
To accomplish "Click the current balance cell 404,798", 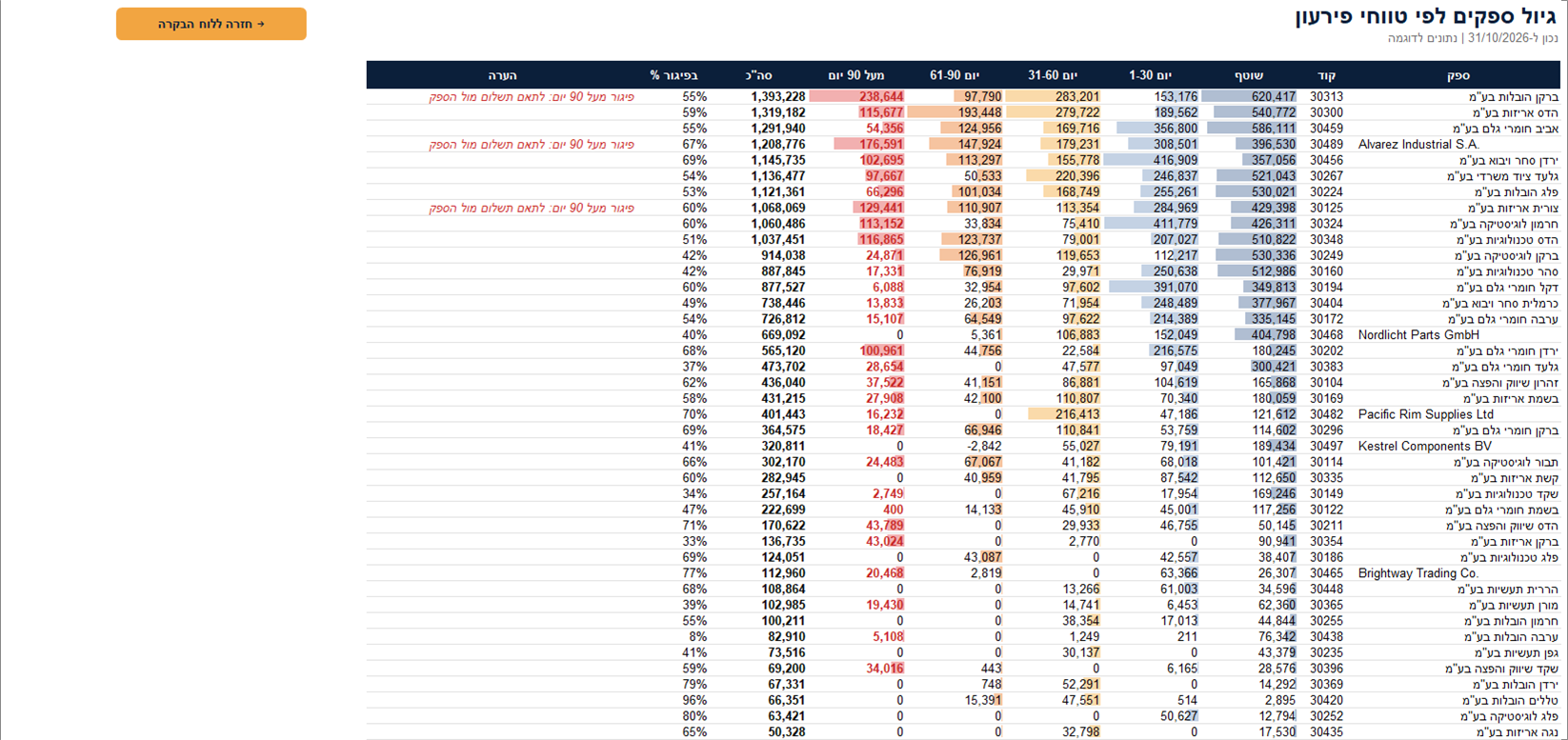I will (x=1273, y=335).
